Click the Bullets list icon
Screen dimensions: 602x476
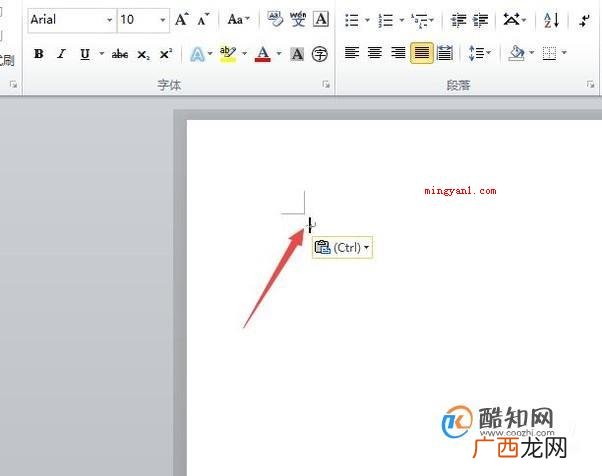352,20
